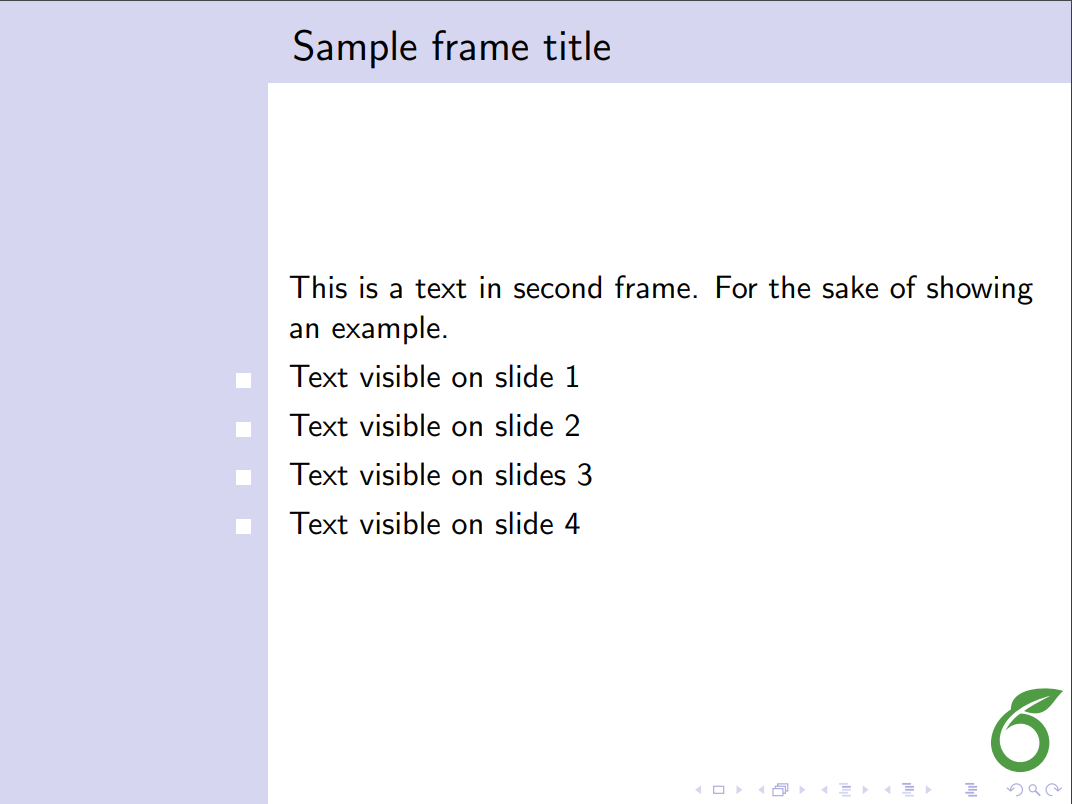Click the stacked frames navigation icon

[780, 790]
